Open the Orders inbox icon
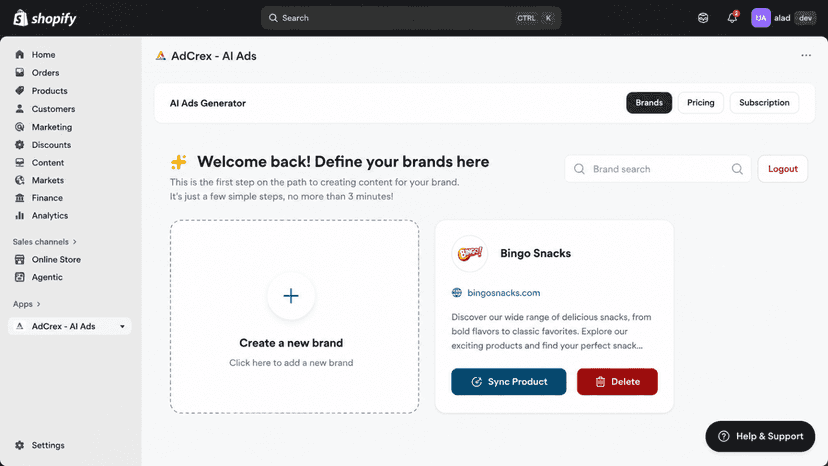828x466 pixels. pos(20,72)
